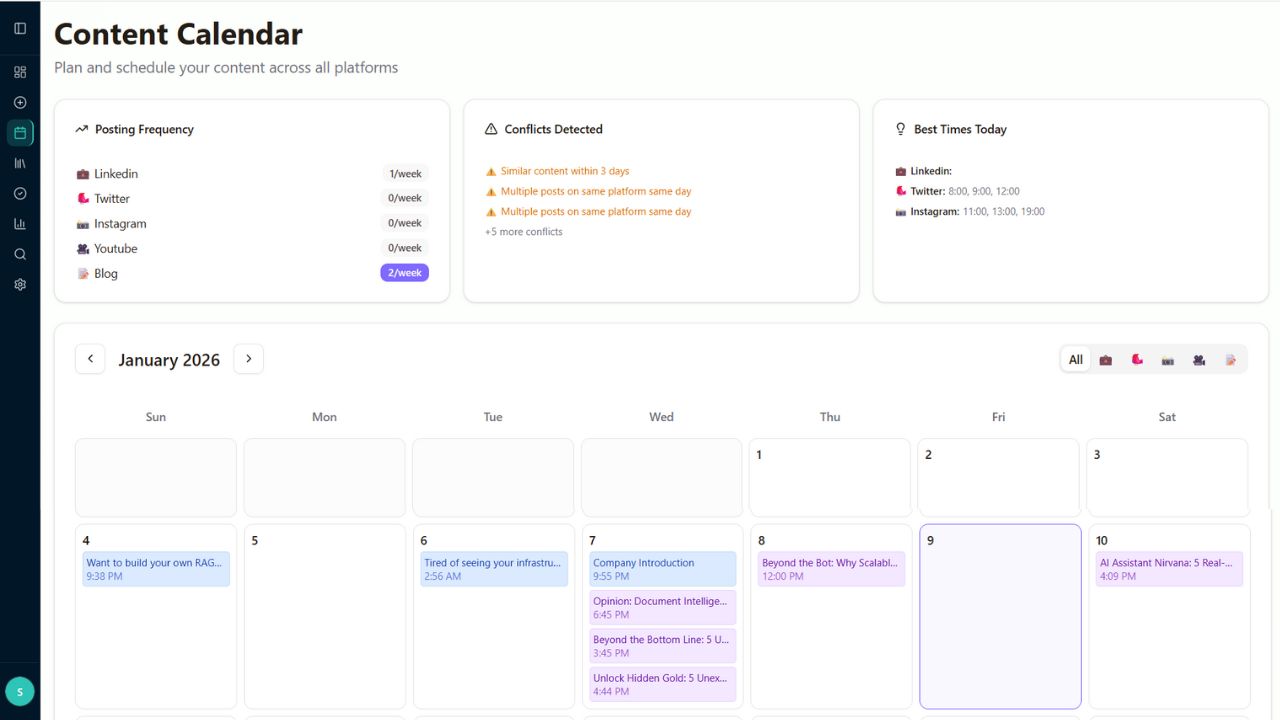Expand the '+5 more conflicts' list
1280x720 pixels.
coord(524,232)
